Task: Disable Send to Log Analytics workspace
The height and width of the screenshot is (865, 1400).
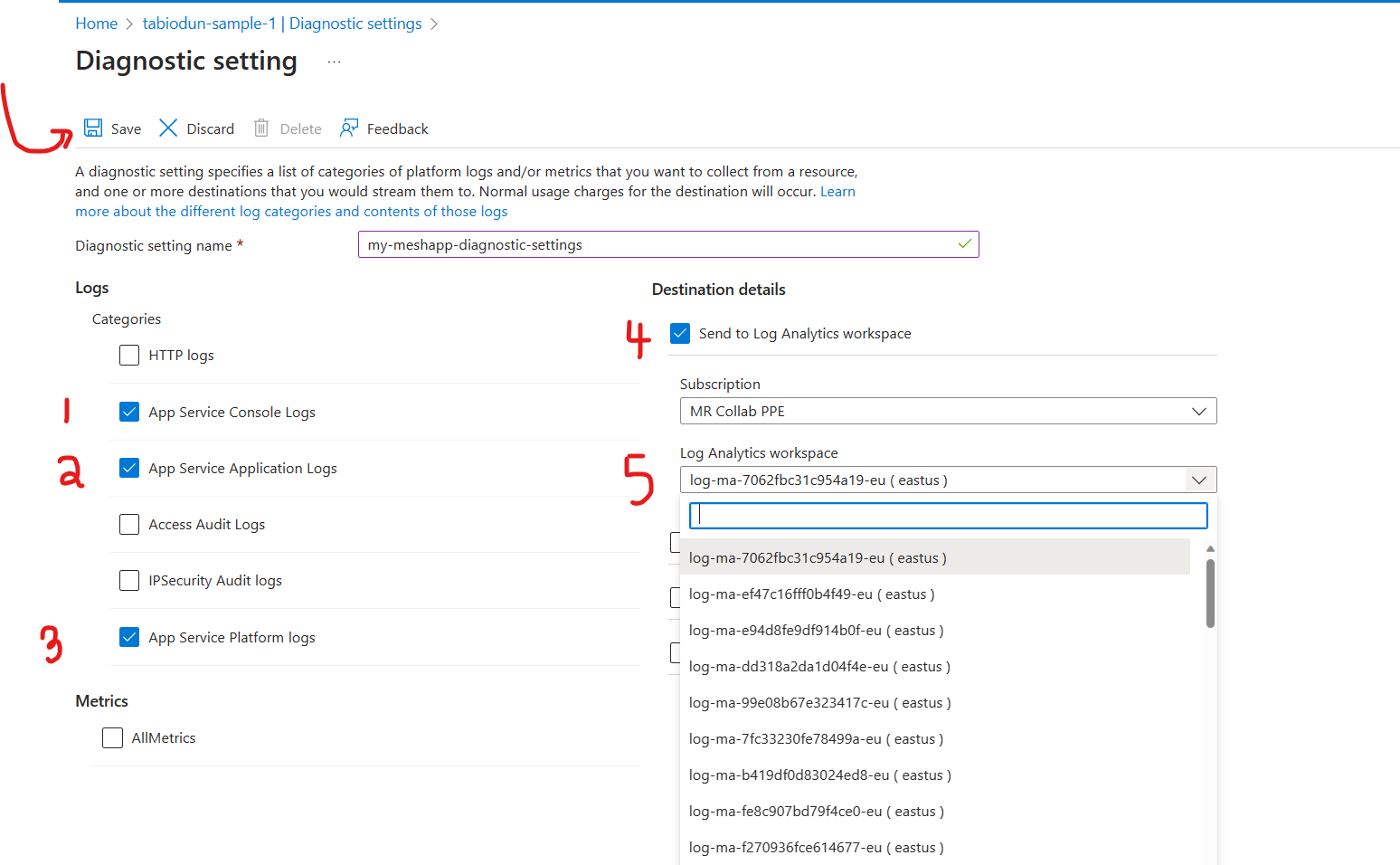Action: (x=680, y=333)
